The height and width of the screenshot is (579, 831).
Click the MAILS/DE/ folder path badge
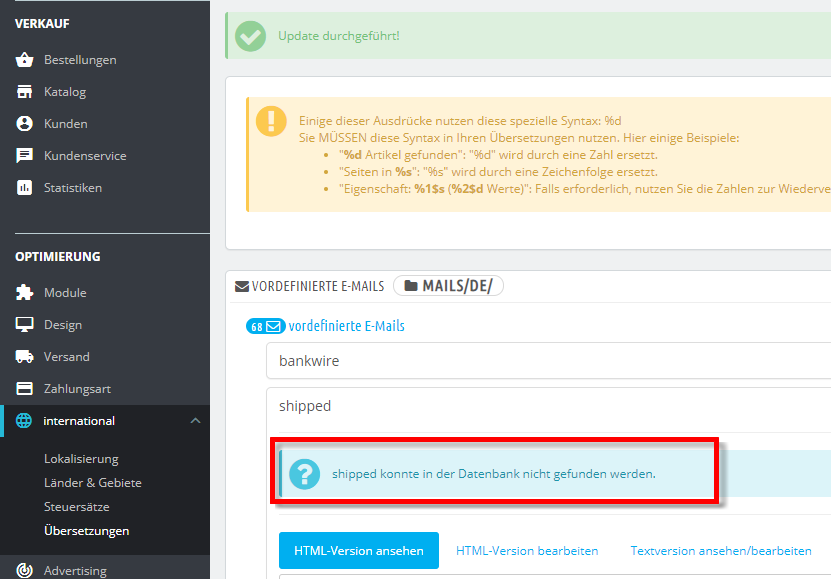coord(448,286)
